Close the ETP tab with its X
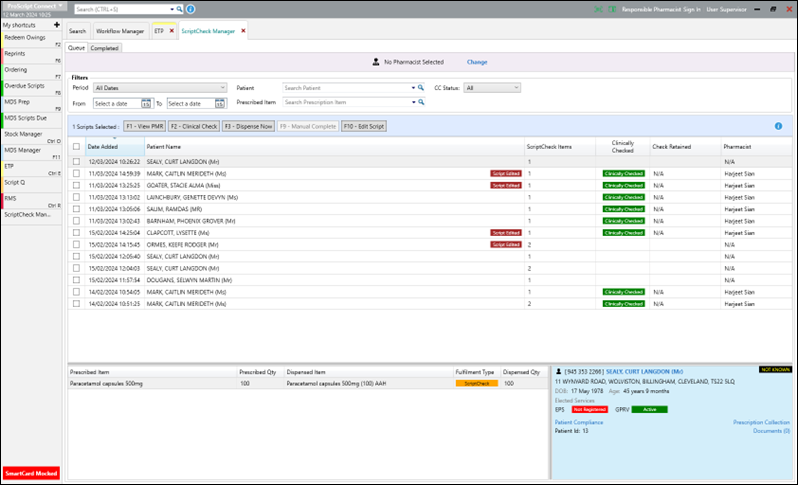Viewport: 798px width, 485px height. click(172, 31)
